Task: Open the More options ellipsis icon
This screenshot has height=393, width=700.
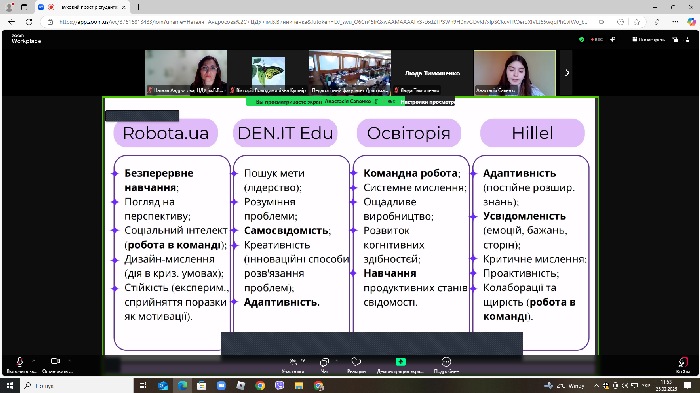Action: (446, 361)
